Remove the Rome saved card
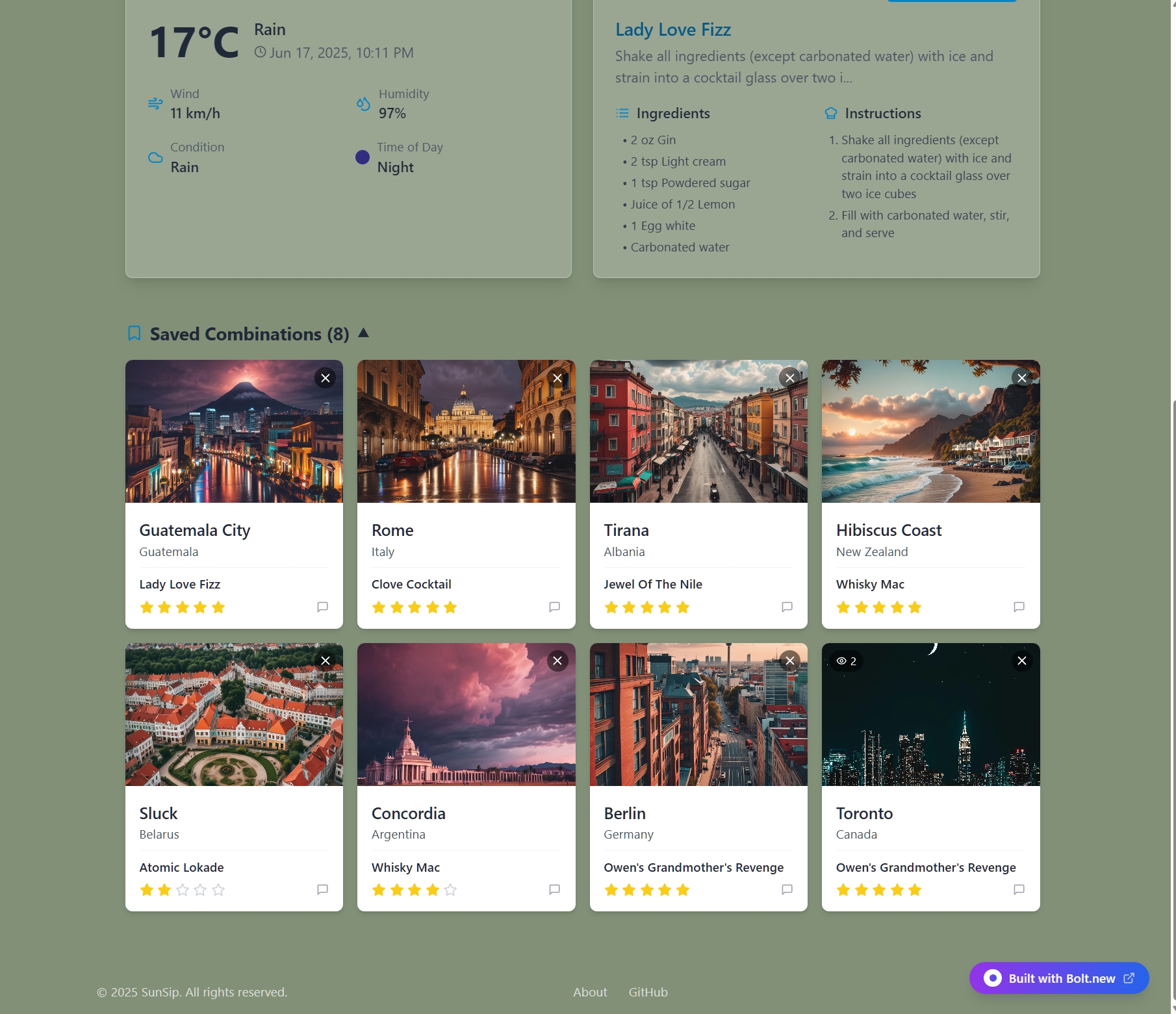1176x1014 pixels. 557,378
